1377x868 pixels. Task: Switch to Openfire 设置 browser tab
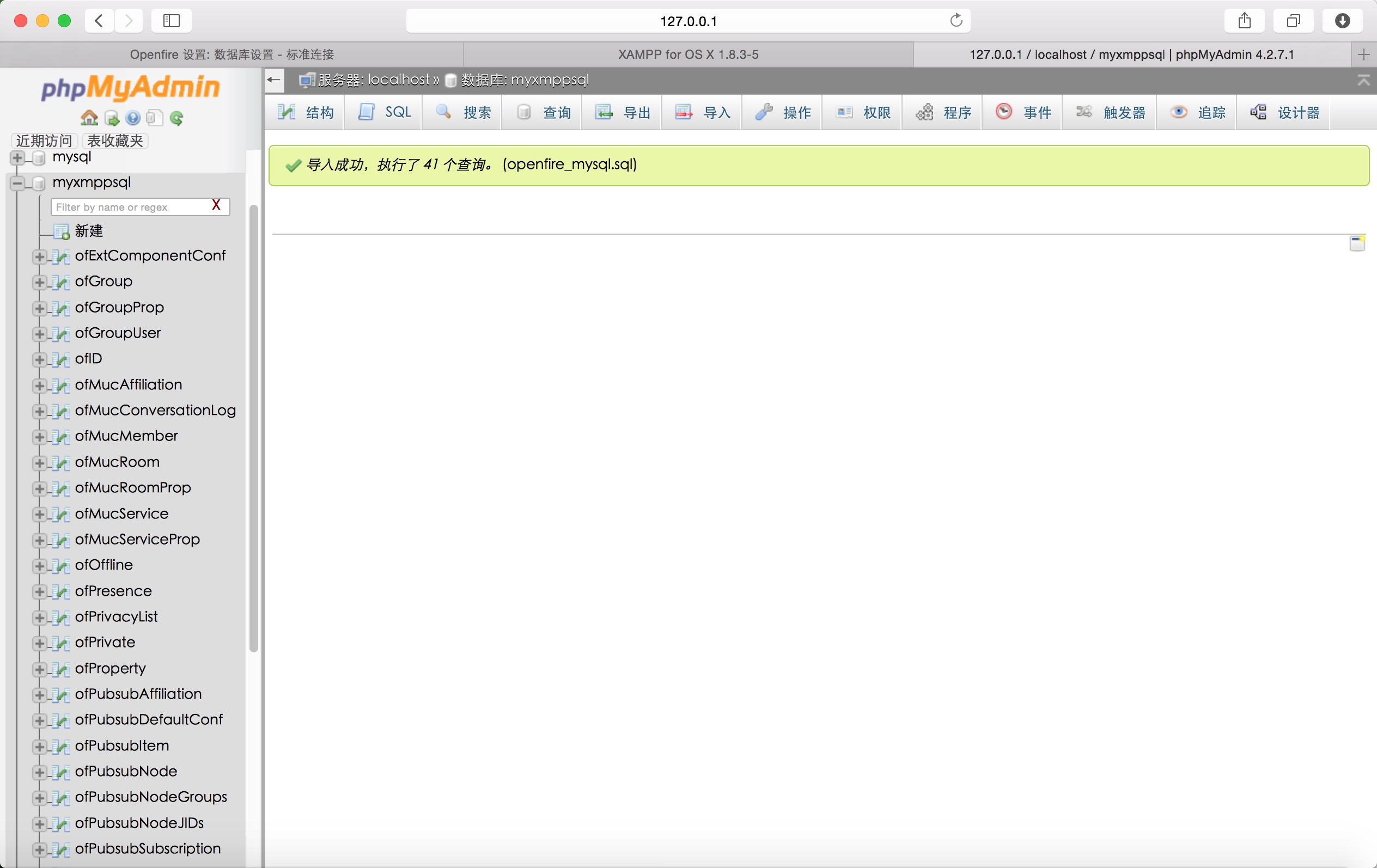[231, 54]
